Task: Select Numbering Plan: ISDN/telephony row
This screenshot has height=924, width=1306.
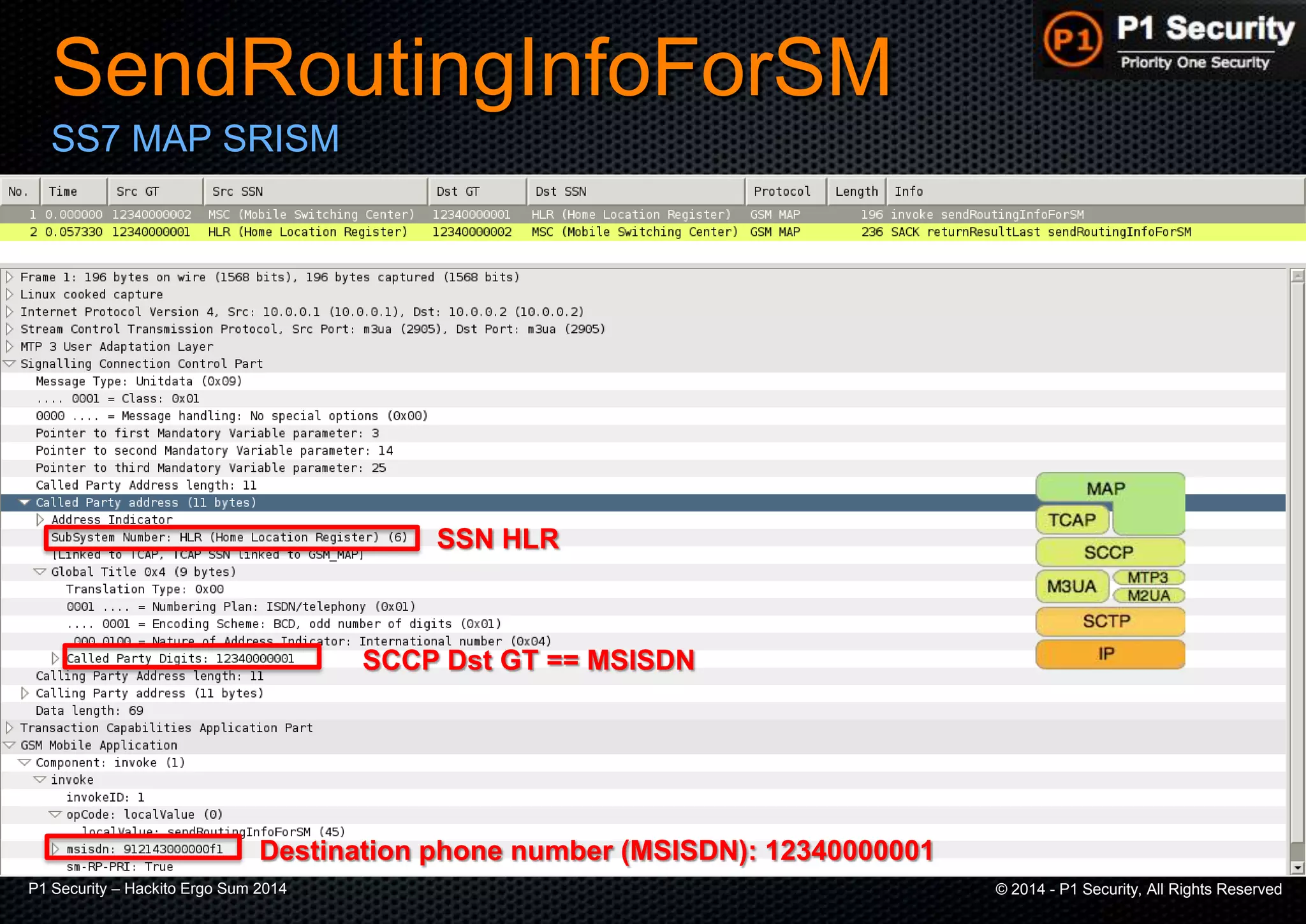Action: [643, 606]
